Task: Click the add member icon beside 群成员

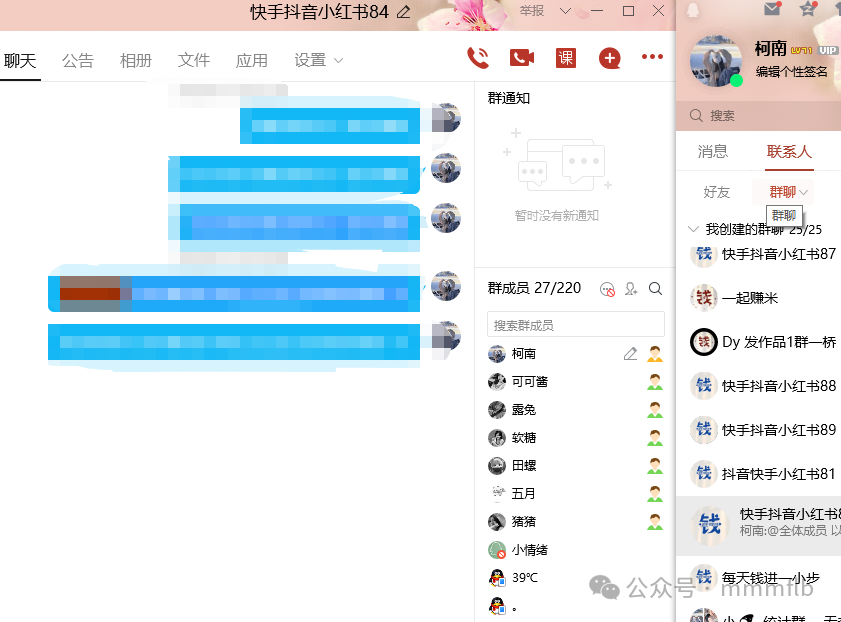Action: point(631,289)
